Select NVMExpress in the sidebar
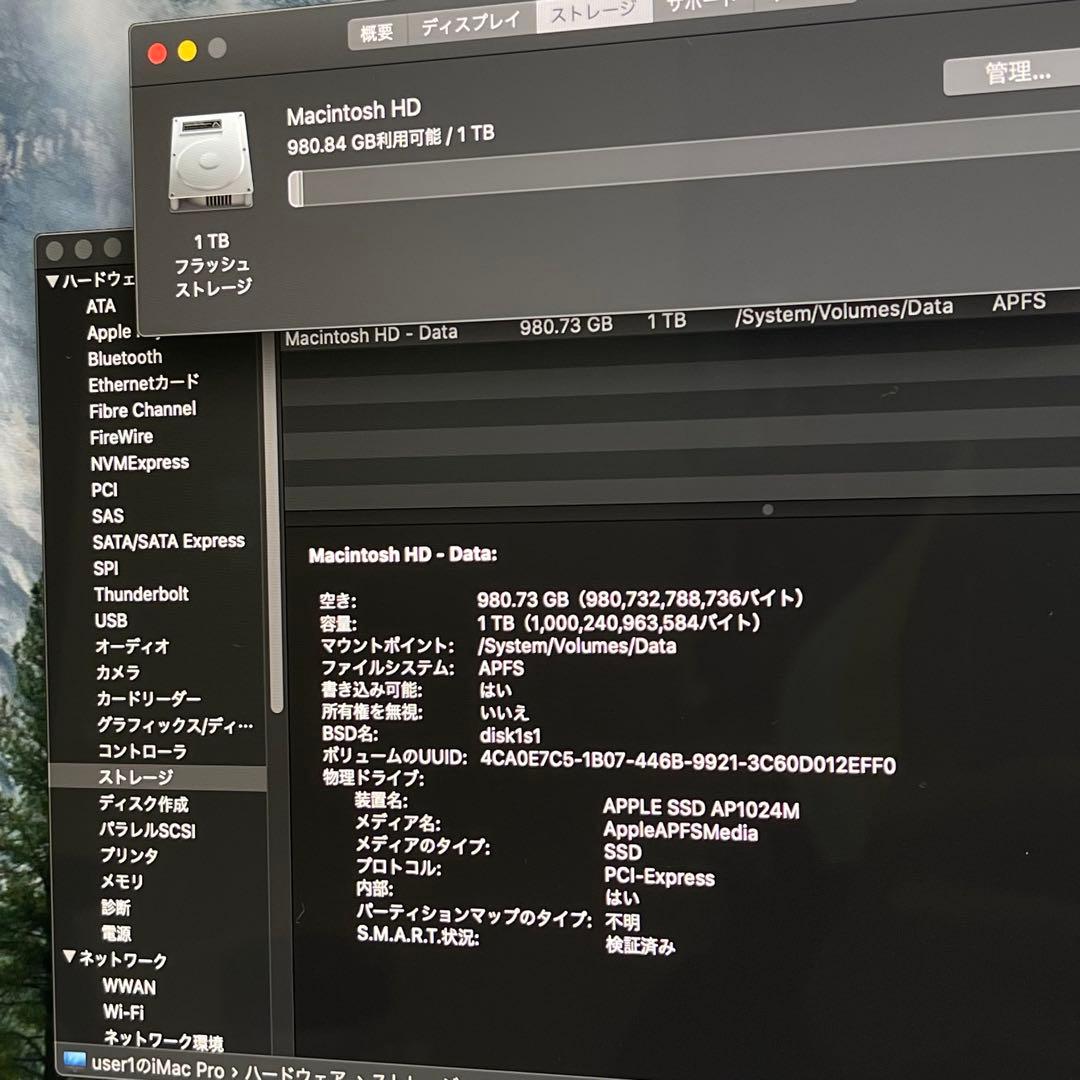This screenshot has height=1080, width=1080. click(x=140, y=463)
